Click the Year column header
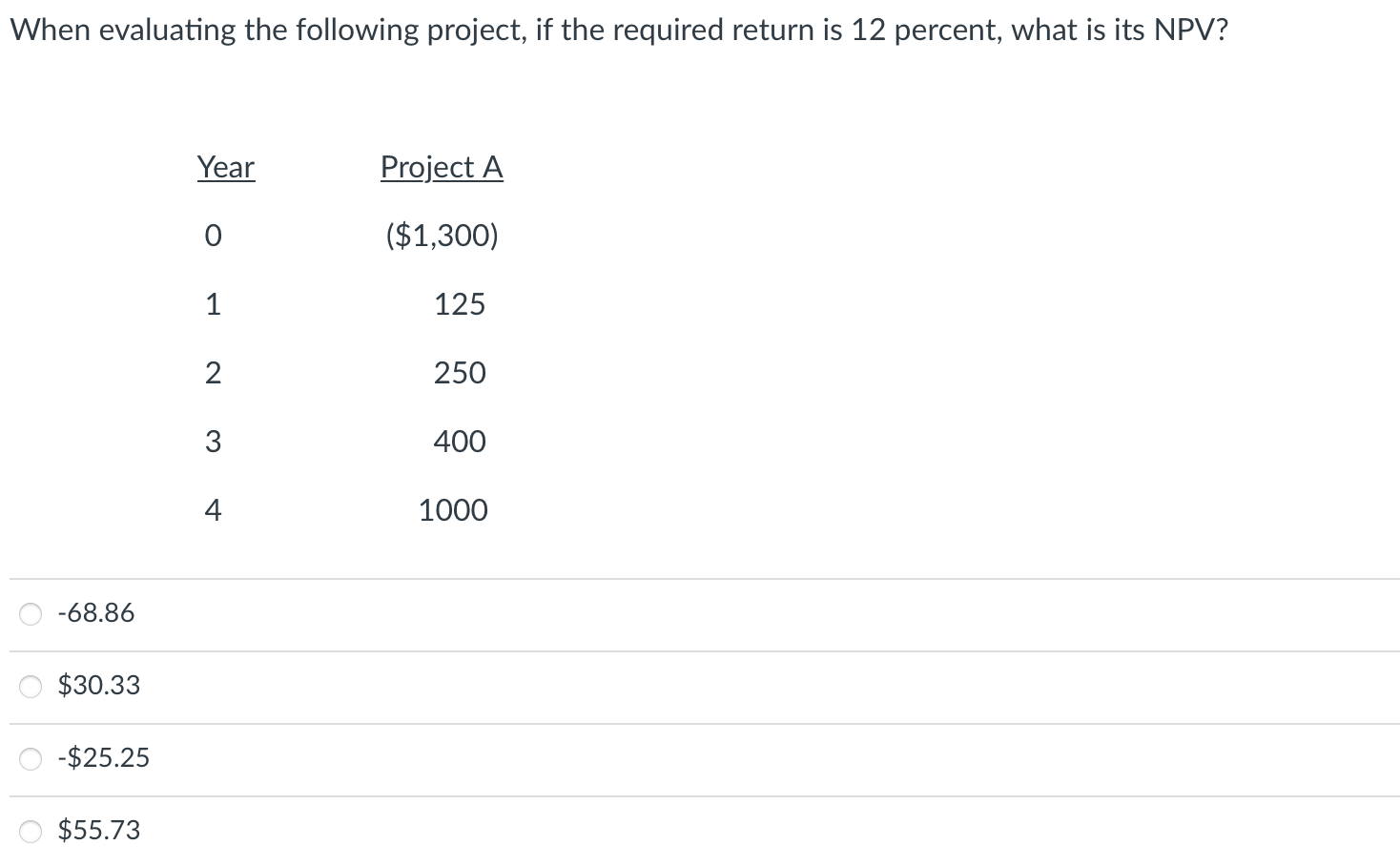The width and height of the screenshot is (1400, 866). [x=225, y=167]
